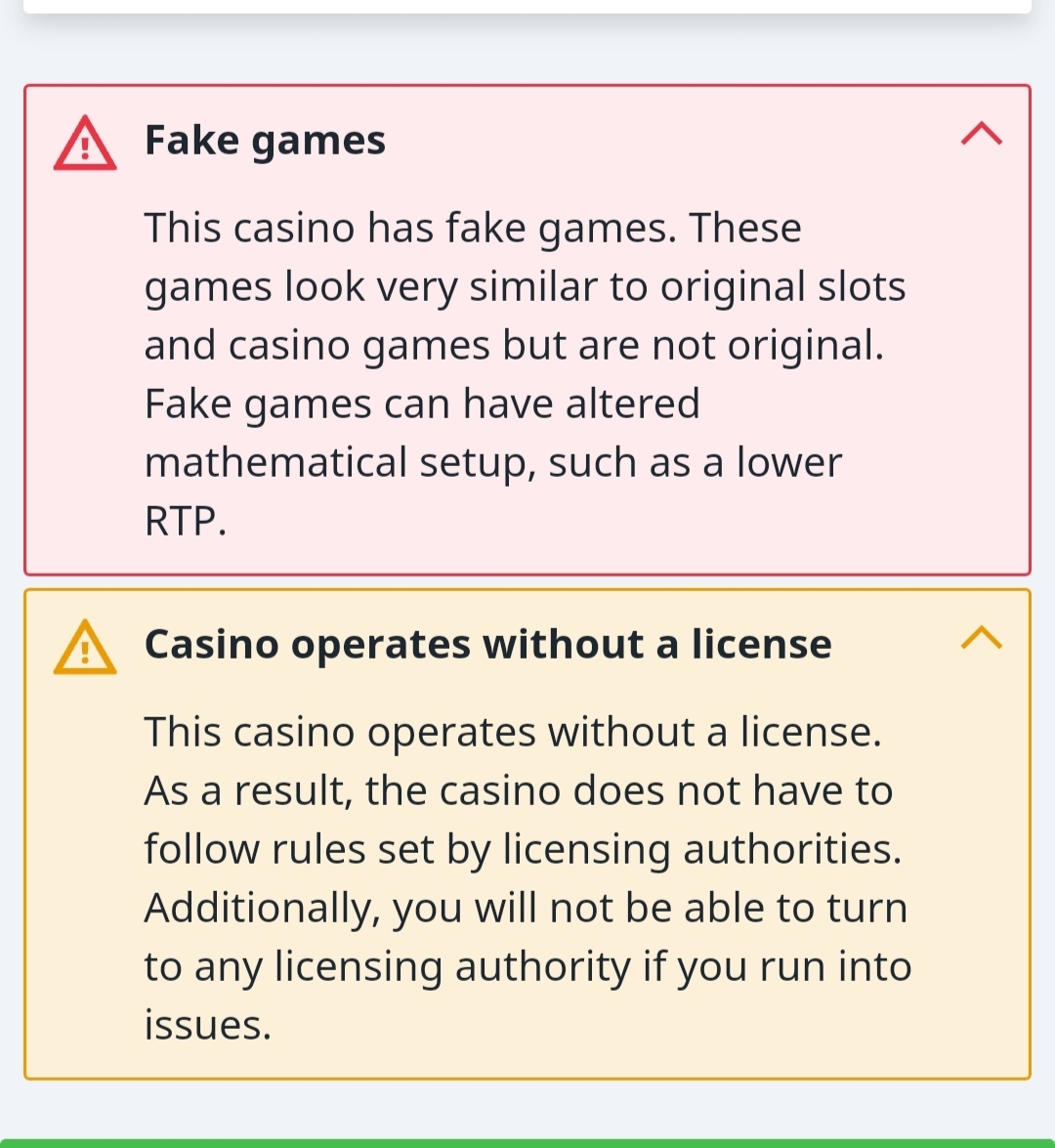Image resolution: width=1055 pixels, height=1148 pixels.
Task: Click the "Casino operates without a license" heading
Action: click(488, 644)
